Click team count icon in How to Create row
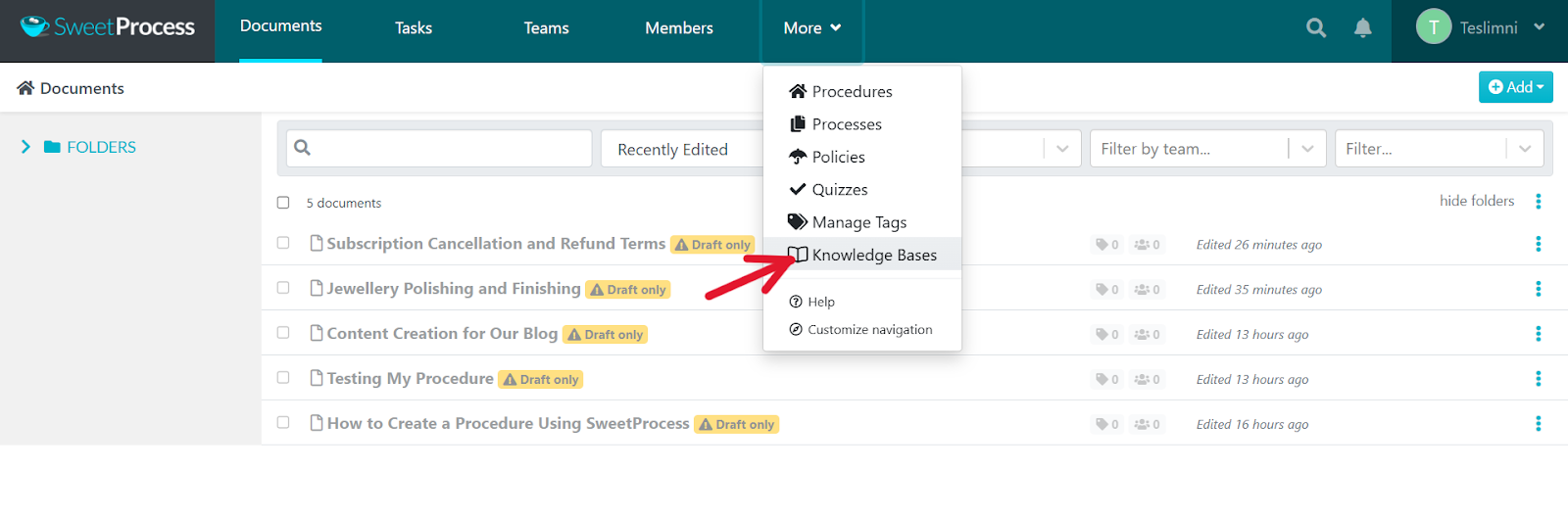This screenshot has height=517, width=1568. coord(1142,425)
